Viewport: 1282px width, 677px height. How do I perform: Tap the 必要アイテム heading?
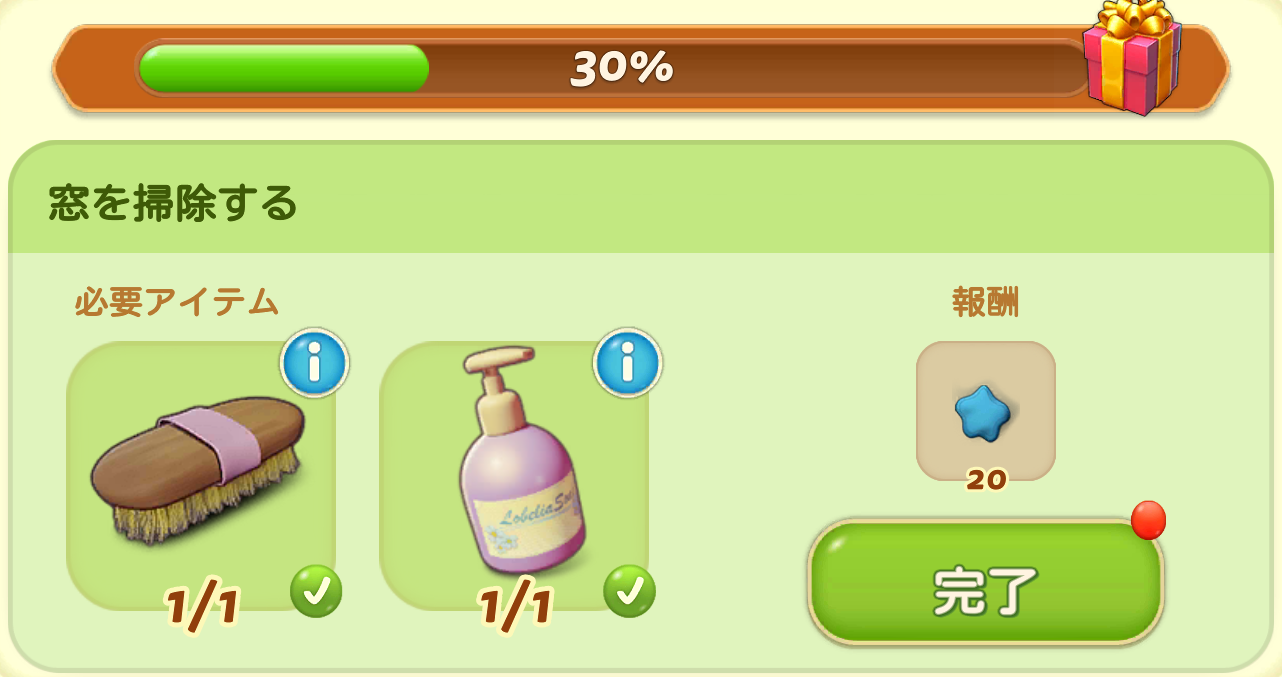pyautogui.click(x=176, y=301)
